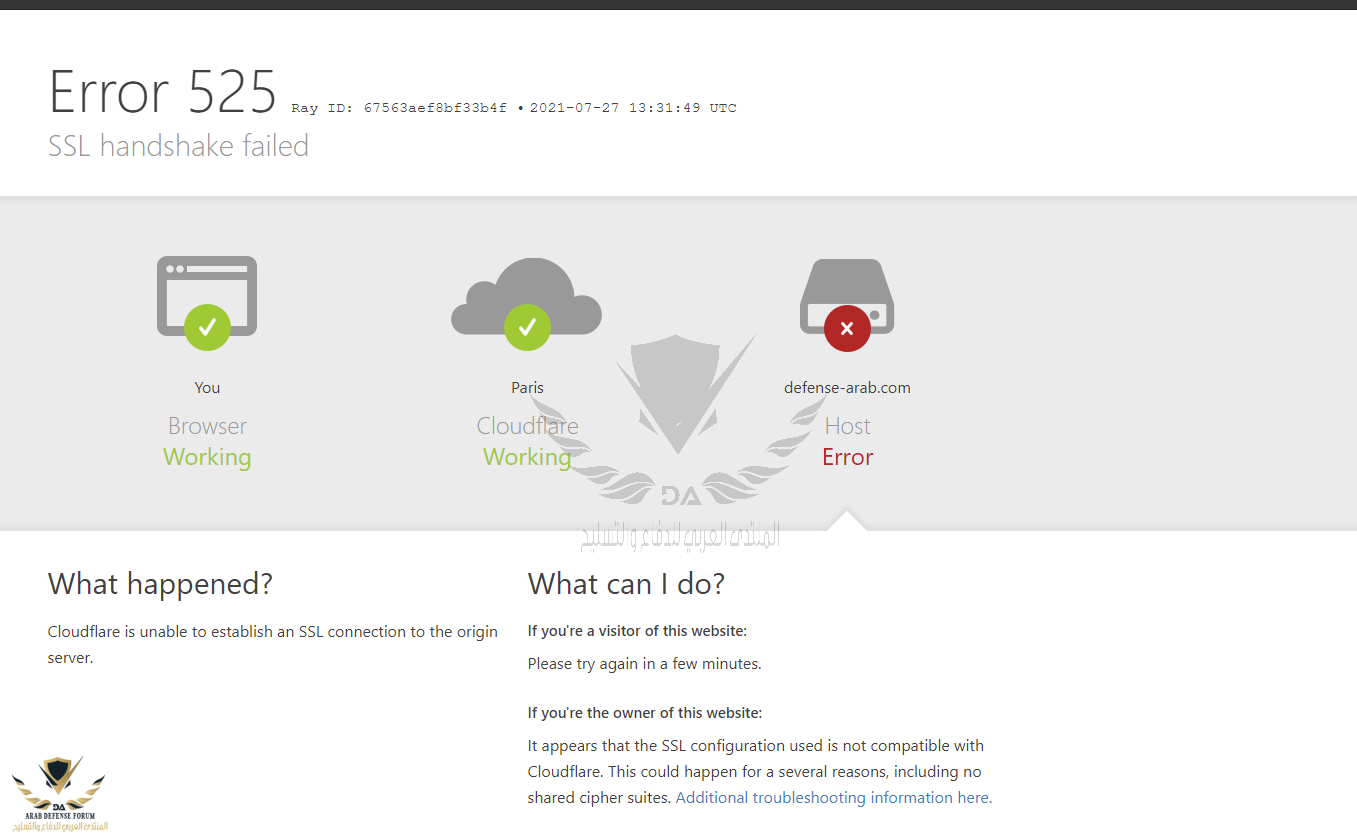This screenshot has width=1357, height=834.
Task: Click the SSL handshake failed subtitle
Action: coord(178,146)
